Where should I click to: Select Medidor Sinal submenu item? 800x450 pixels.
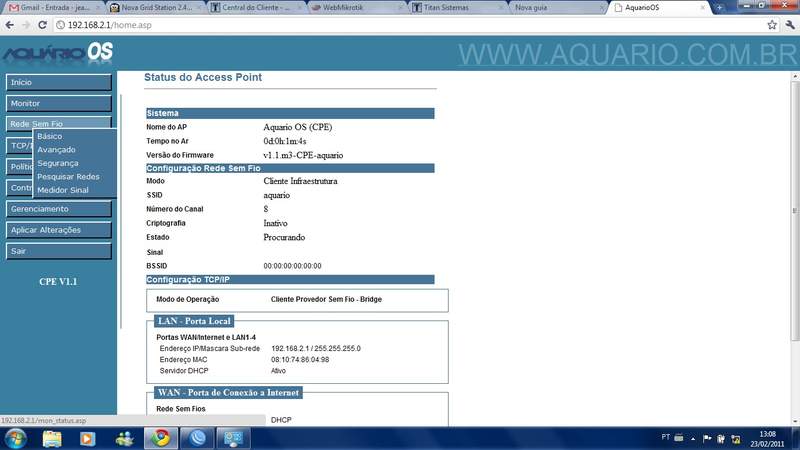click(x=63, y=190)
